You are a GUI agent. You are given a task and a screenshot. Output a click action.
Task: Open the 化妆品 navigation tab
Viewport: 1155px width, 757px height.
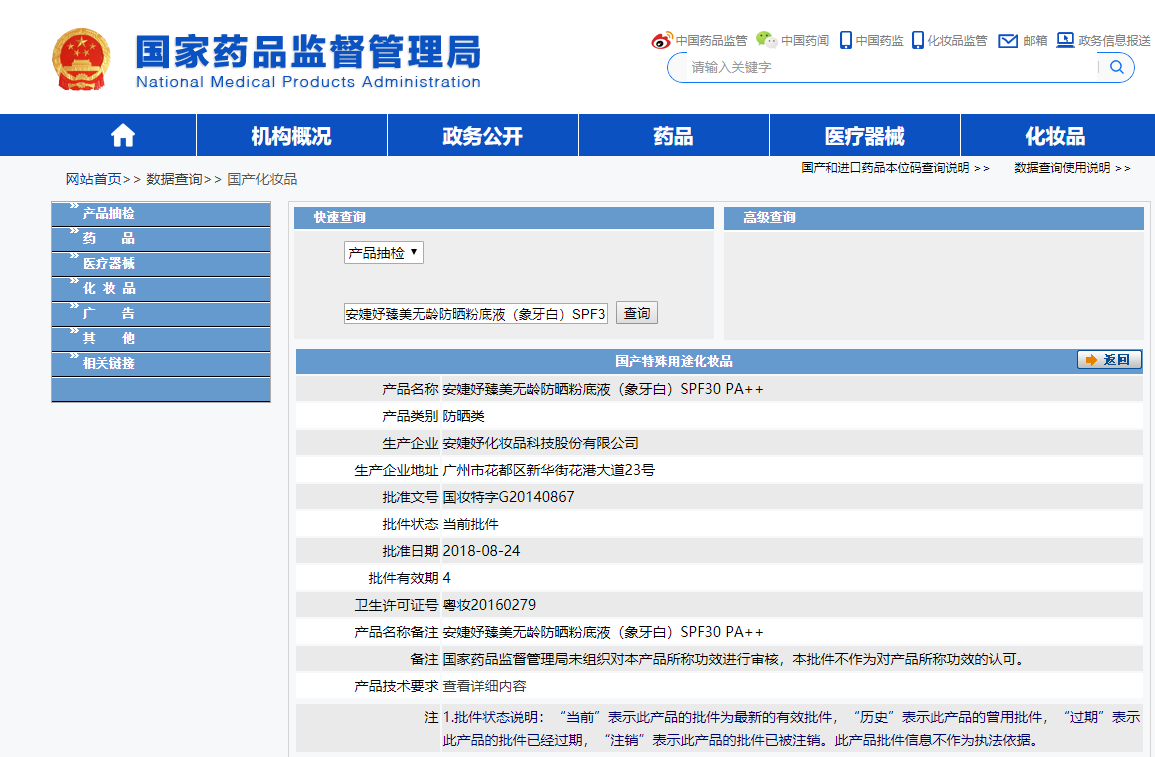pos(1056,135)
